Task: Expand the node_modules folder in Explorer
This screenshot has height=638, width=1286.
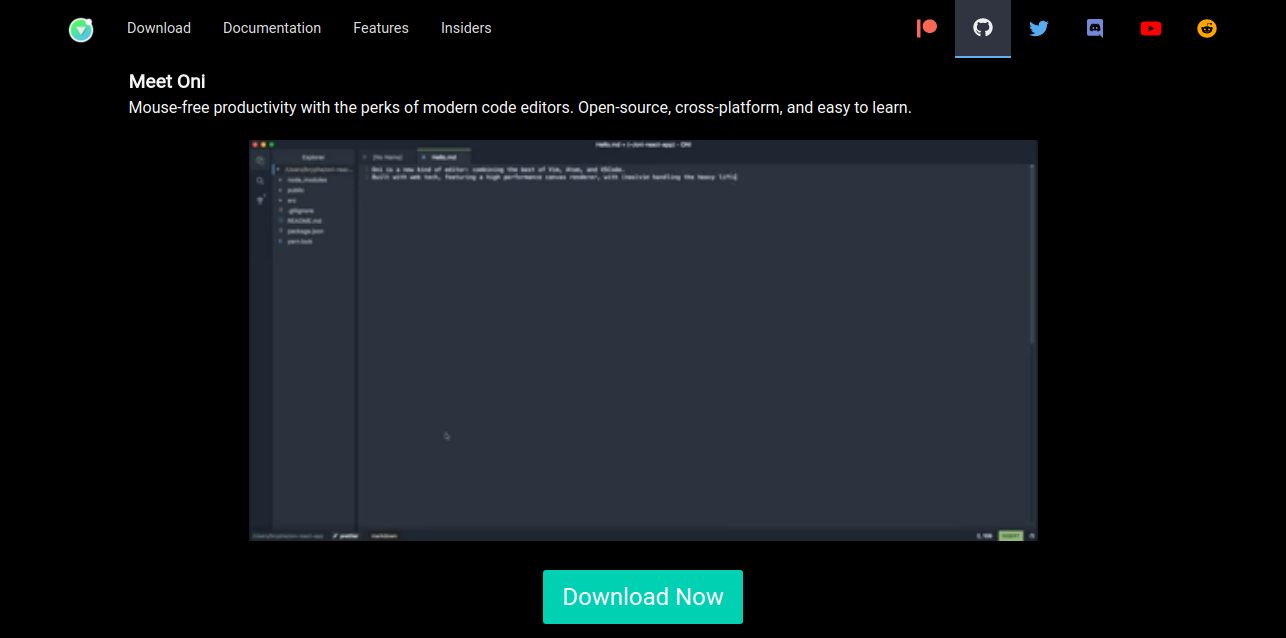Action: pos(306,180)
